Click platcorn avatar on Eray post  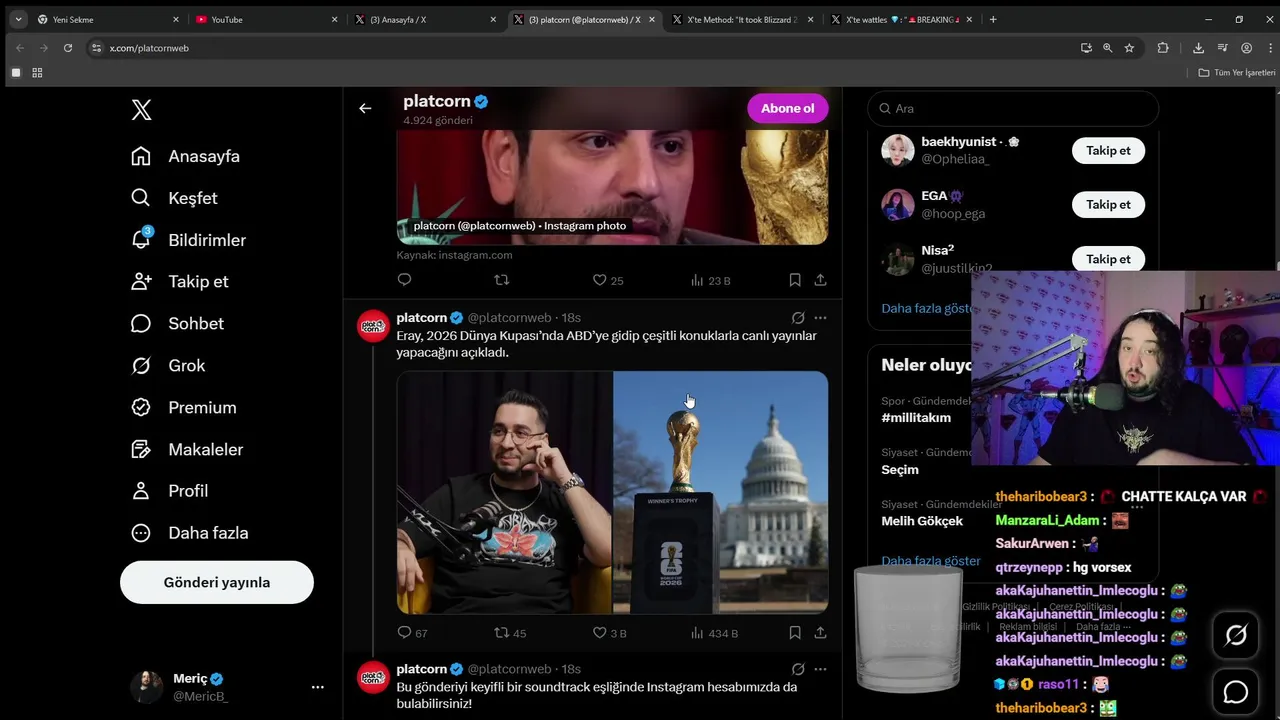click(x=373, y=326)
